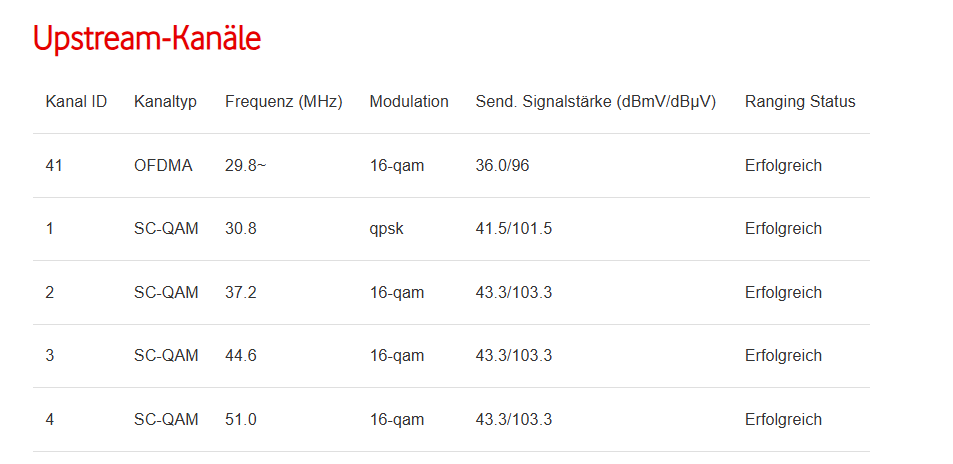Click the qpsk modulation cell
This screenshot has width=953, height=464.
pyautogui.click(x=385, y=229)
